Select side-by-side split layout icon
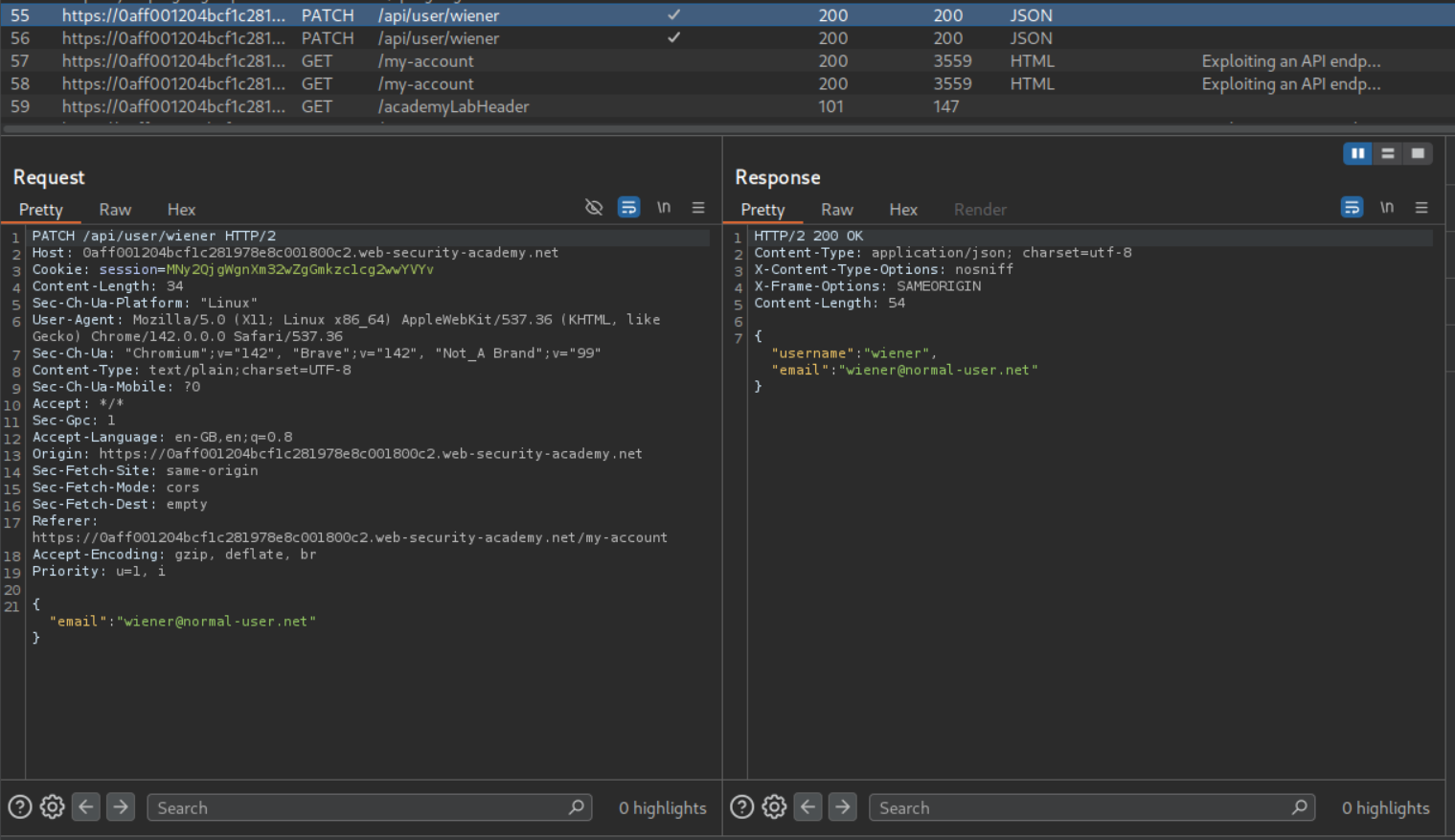 tap(1357, 153)
